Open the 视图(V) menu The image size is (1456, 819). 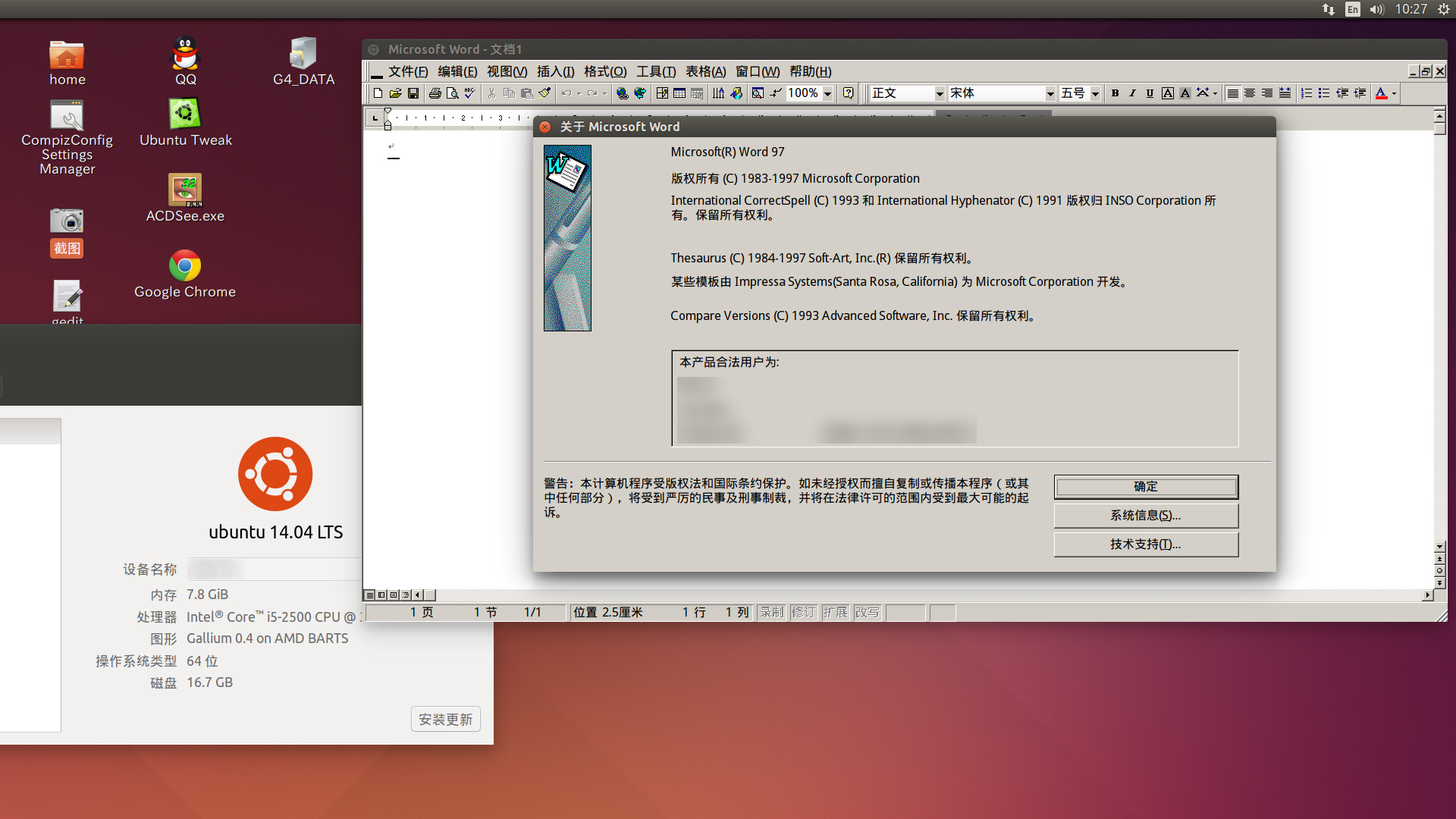coord(507,71)
